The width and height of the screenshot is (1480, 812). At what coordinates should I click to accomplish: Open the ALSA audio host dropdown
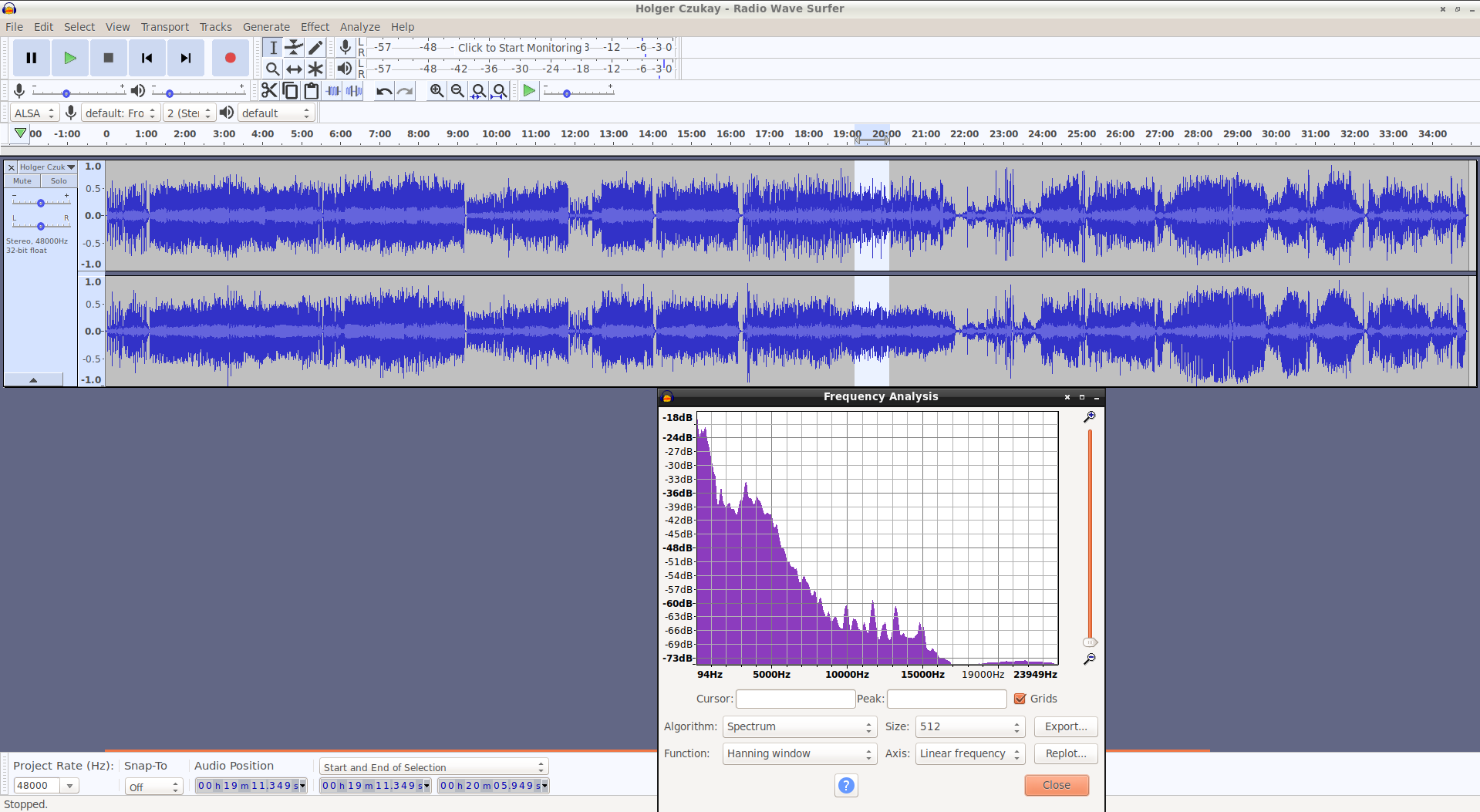click(x=34, y=113)
